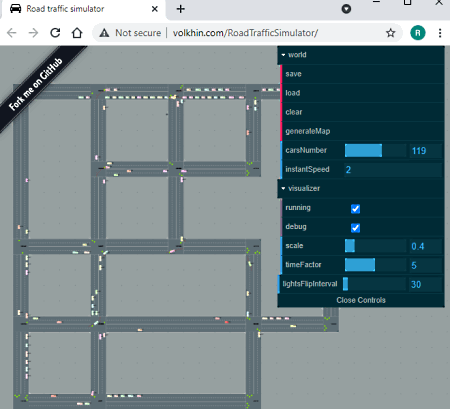The height and width of the screenshot is (409, 450).
Task: Click the instantSpeed value field
Action: tap(393, 170)
